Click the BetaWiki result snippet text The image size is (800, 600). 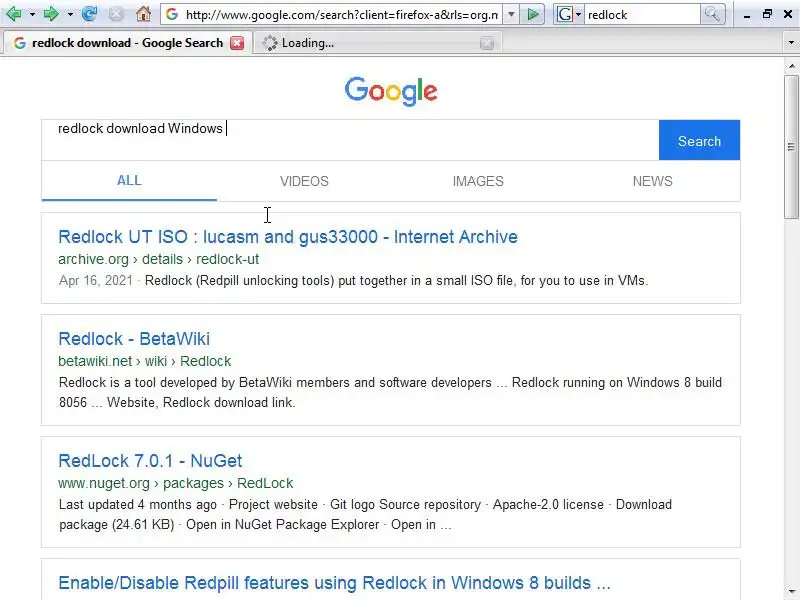(x=390, y=392)
